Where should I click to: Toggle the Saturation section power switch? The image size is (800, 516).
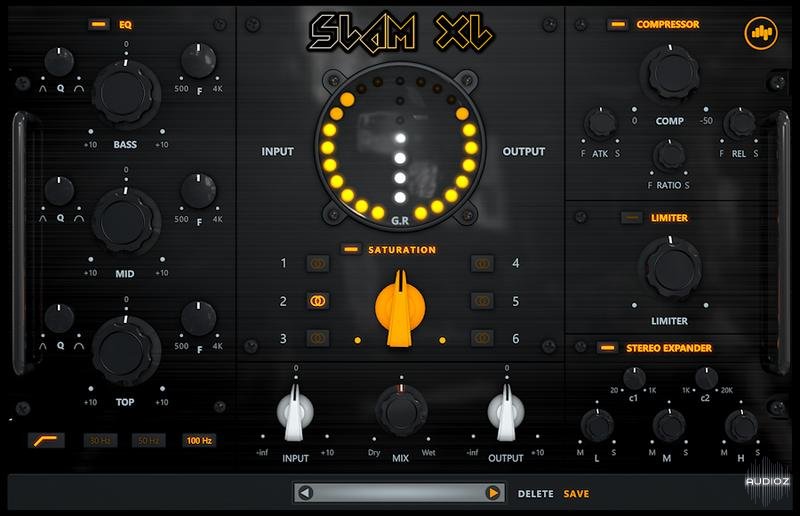(x=351, y=249)
